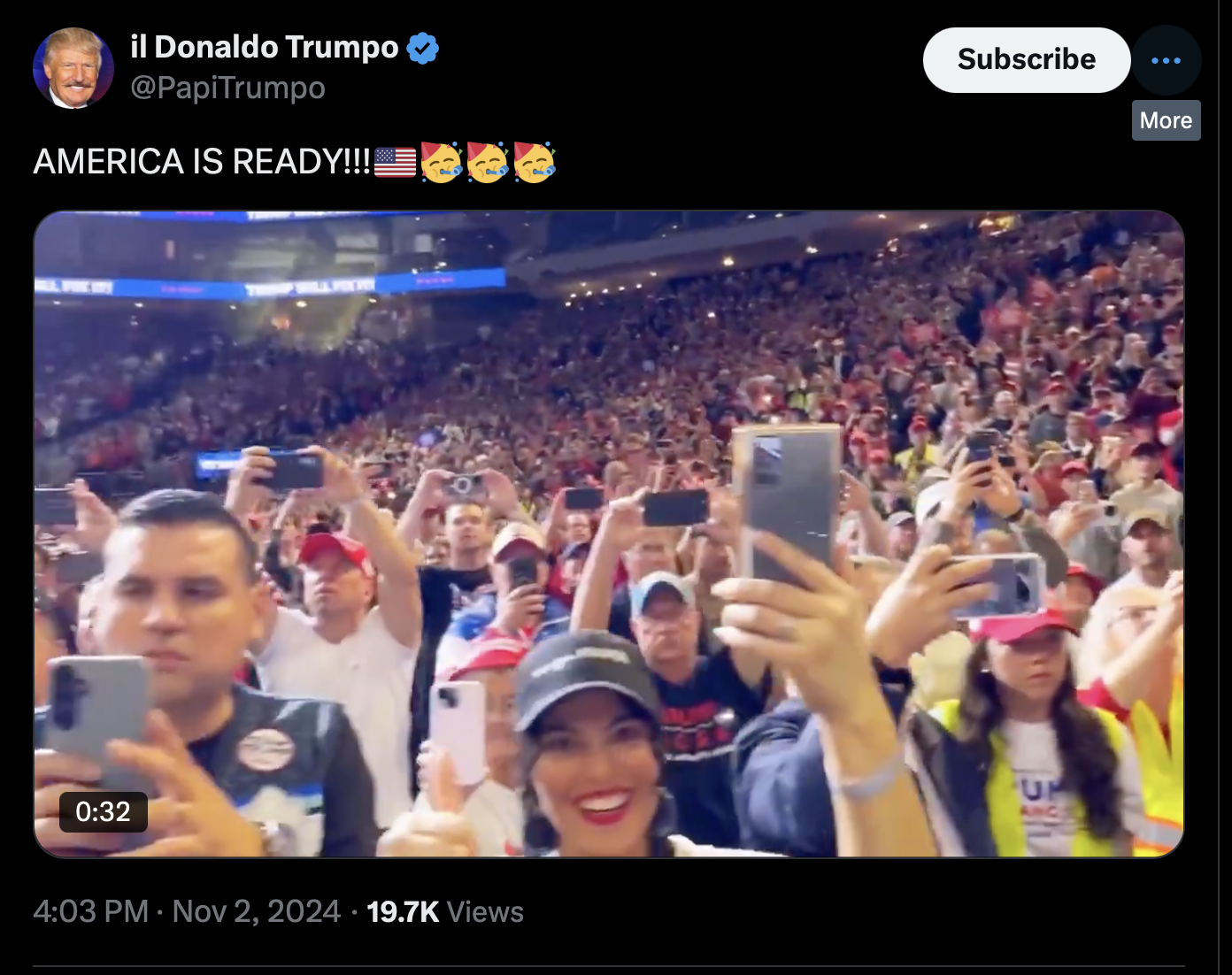Open the 19.7K Views count
1232x975 pixels.
tap(445, 911)
